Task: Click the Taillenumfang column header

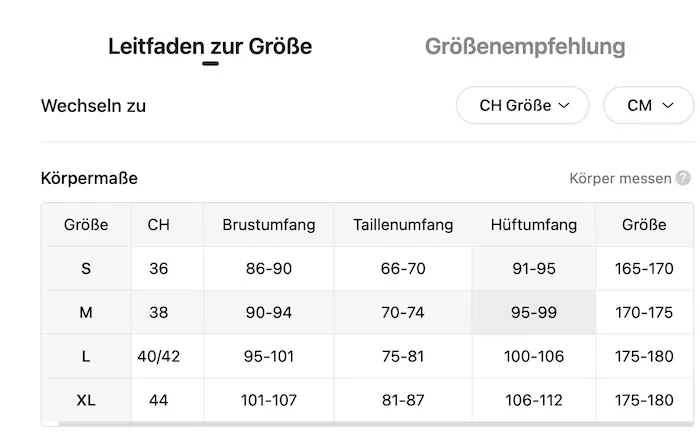Action: (403, 224)
